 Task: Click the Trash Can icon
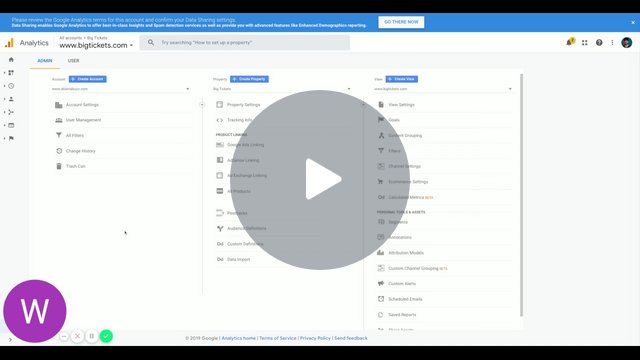tap(59, 166)
